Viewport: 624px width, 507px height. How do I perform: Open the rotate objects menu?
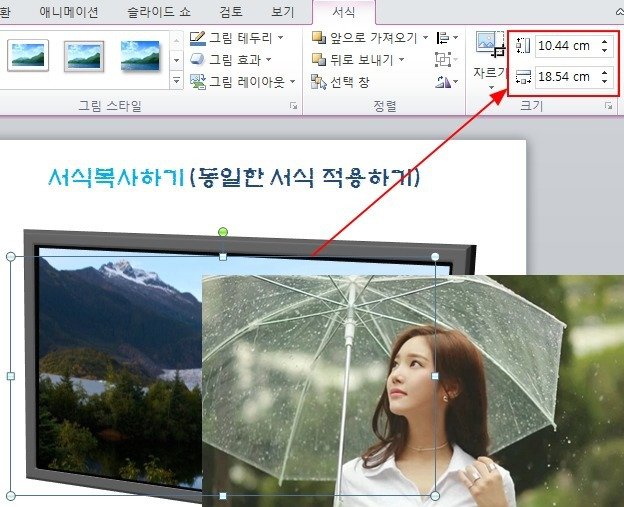[447, 82]
